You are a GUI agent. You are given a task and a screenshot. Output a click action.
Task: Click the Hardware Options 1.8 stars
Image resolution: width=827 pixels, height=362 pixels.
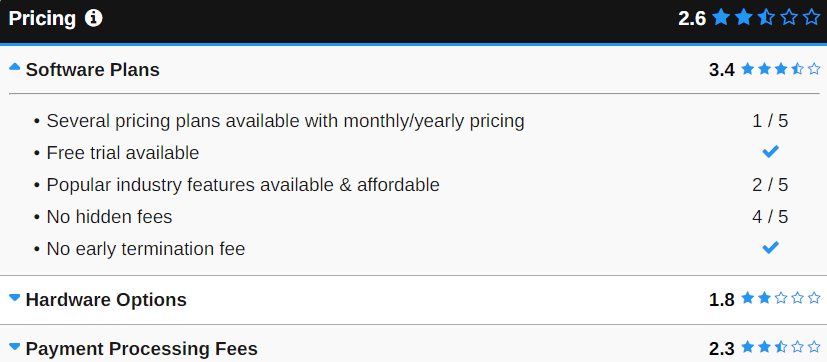(781, 299)
